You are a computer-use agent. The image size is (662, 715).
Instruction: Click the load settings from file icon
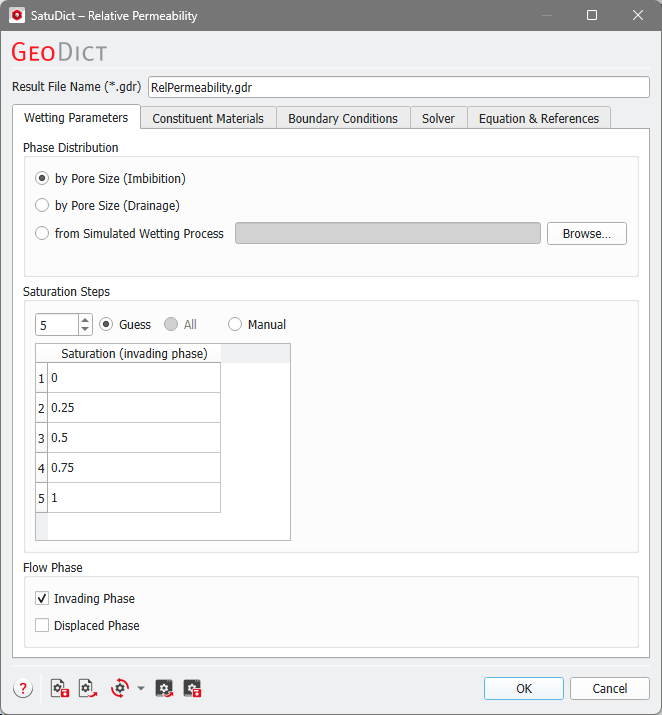click(88, 688)
